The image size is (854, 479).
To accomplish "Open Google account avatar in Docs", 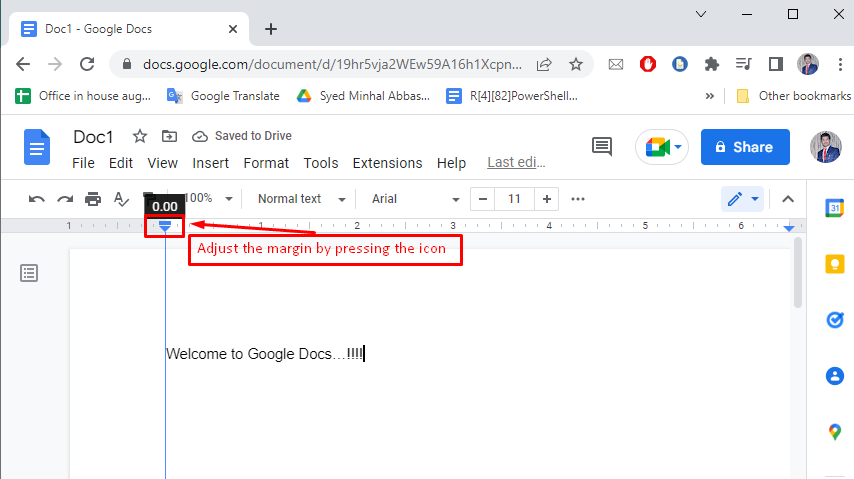I will tap(826, 147).
